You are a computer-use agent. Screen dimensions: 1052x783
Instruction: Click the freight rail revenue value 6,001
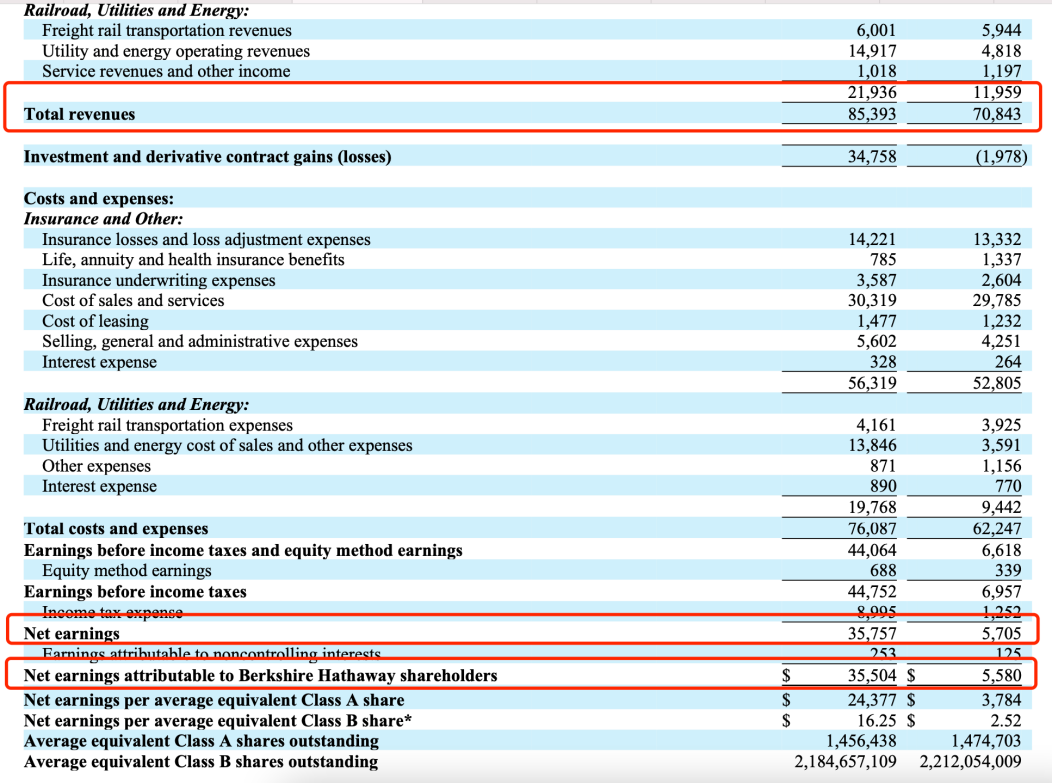pos(876,30)
